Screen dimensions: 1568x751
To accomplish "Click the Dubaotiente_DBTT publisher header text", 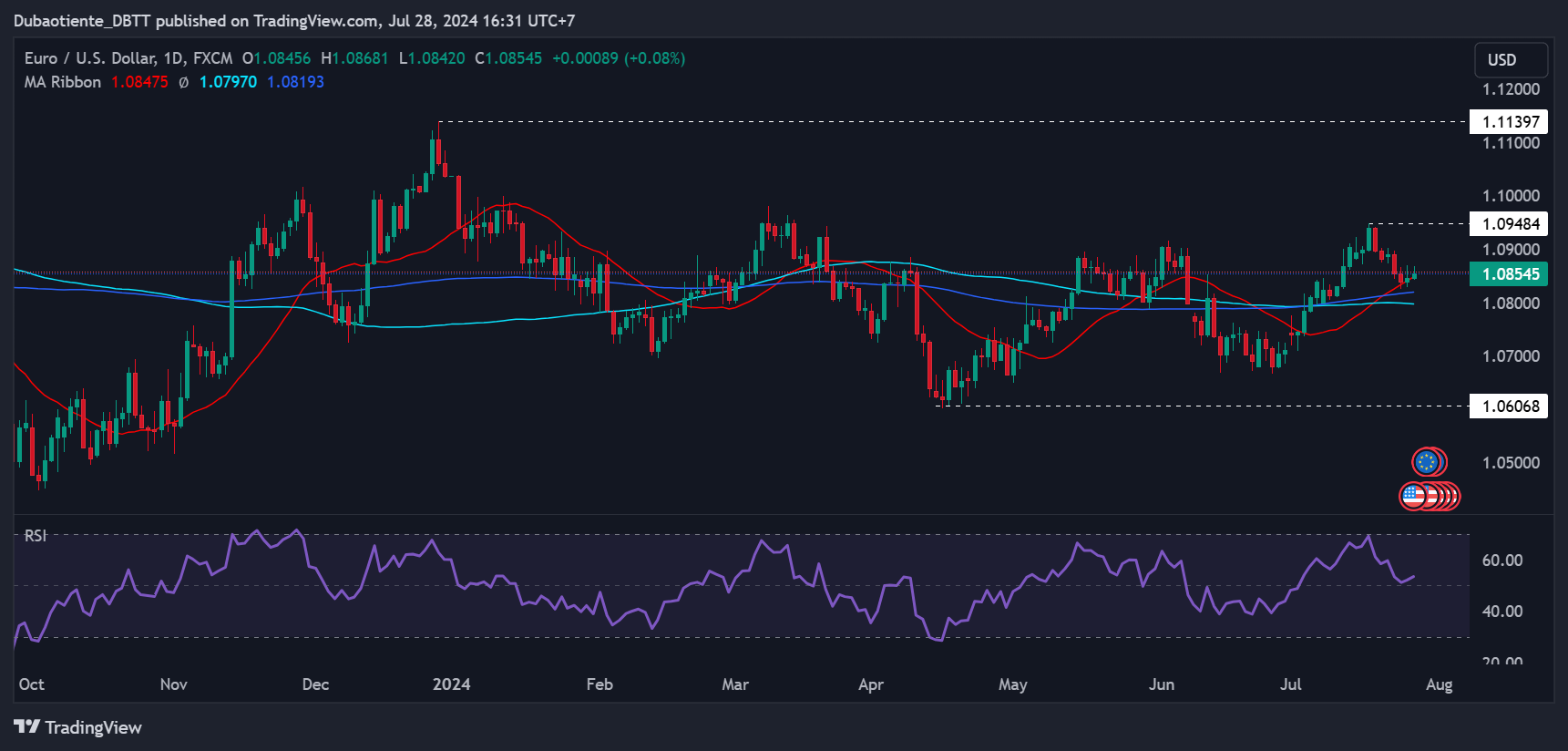I will point(294,20).
